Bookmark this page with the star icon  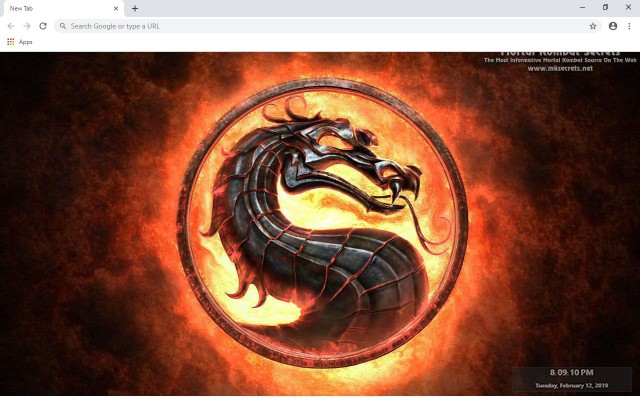point(593,26)
